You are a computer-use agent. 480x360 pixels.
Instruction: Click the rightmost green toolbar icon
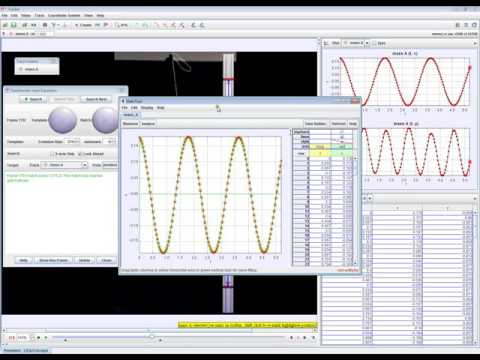(146, 25)
